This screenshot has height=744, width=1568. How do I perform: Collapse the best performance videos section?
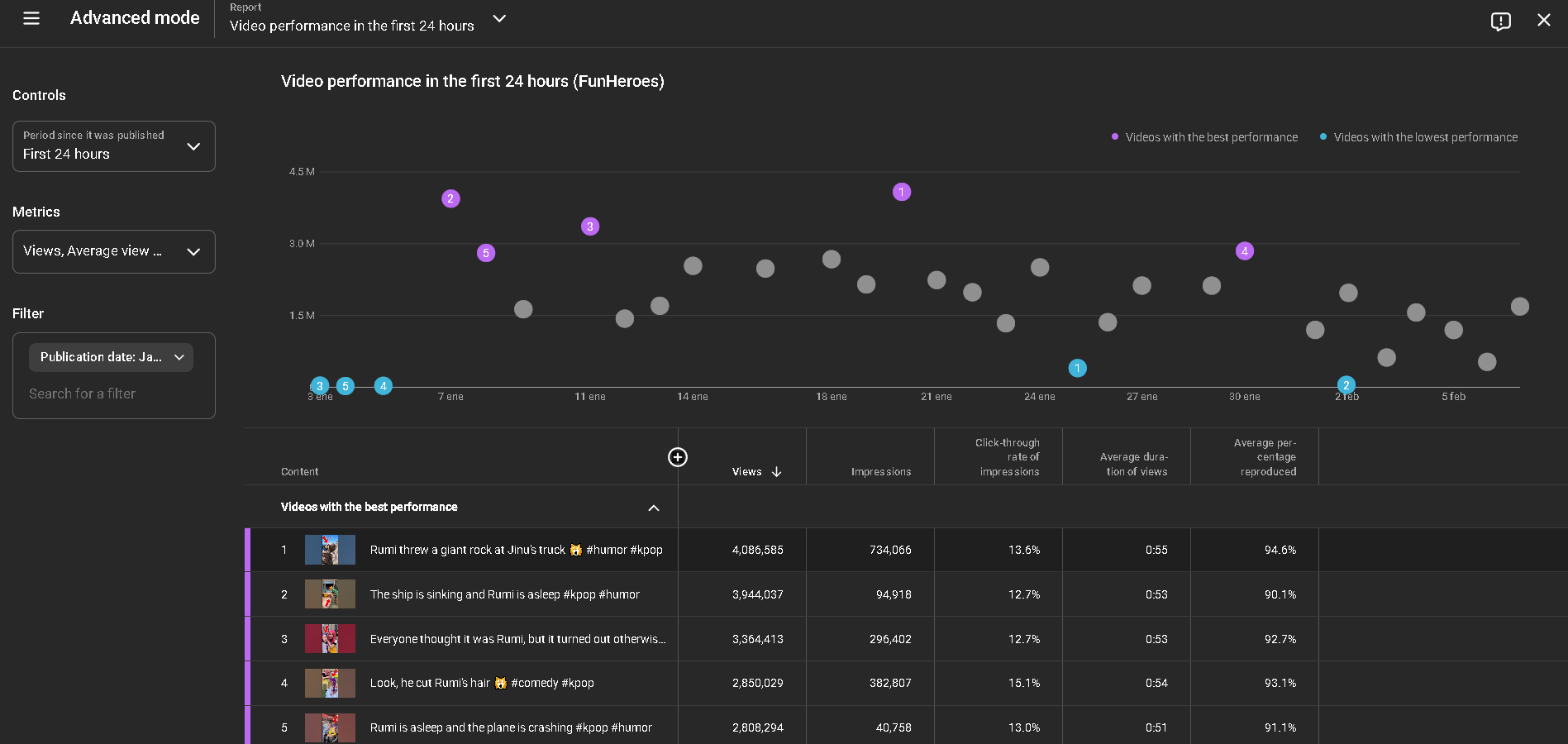[x=653, y=508]
